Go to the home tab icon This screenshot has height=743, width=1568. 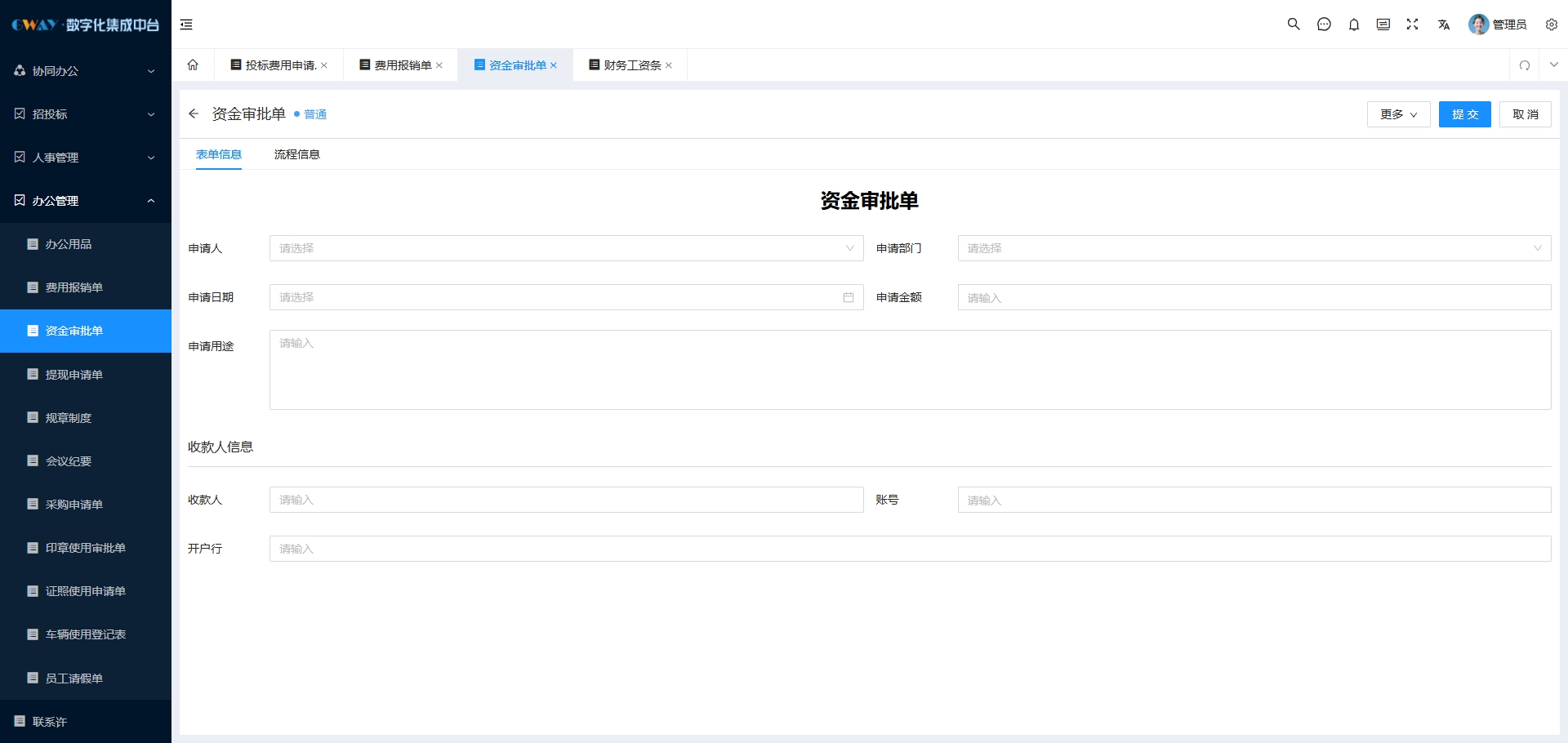193,65
